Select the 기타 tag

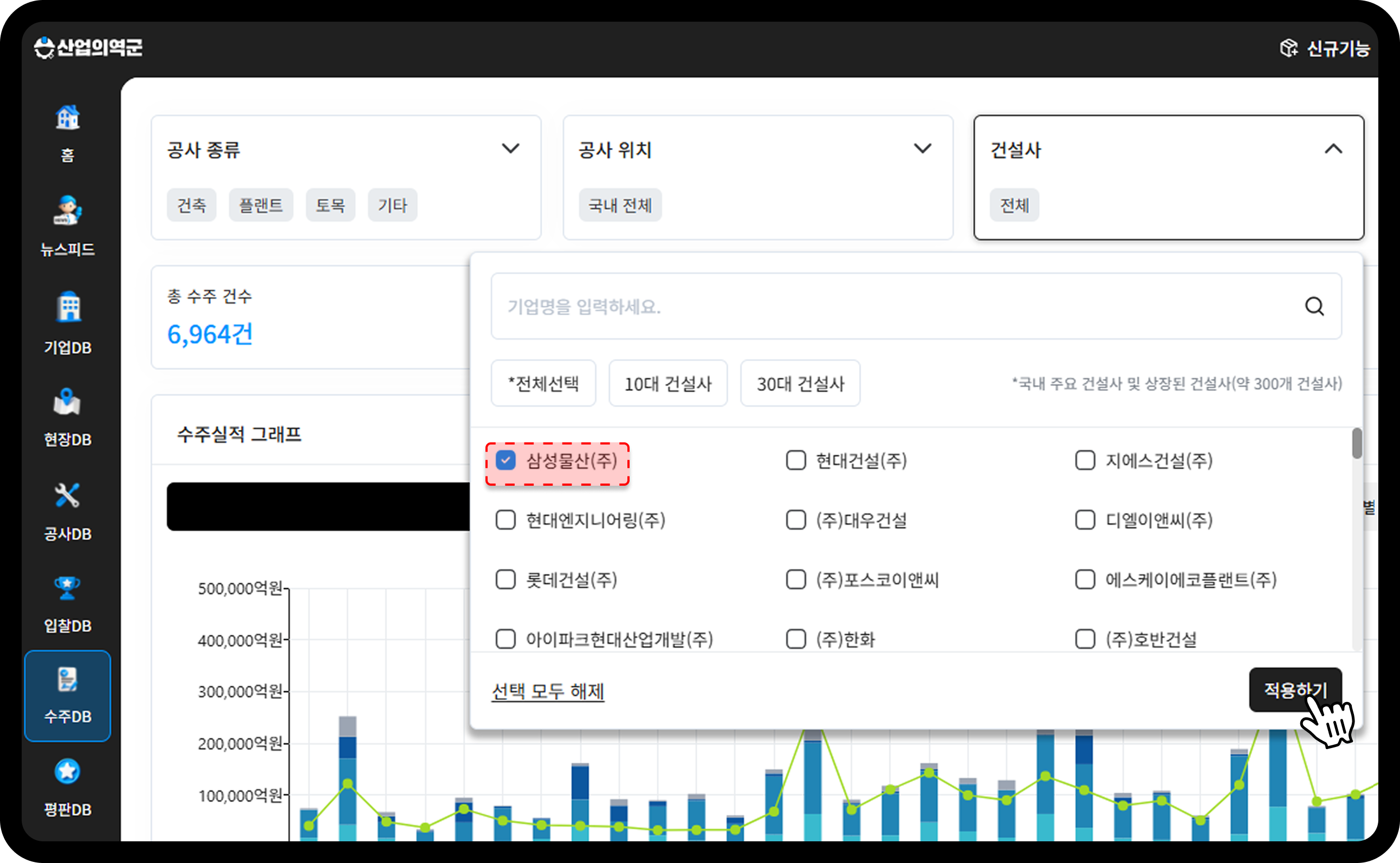(x=392, y=205)
